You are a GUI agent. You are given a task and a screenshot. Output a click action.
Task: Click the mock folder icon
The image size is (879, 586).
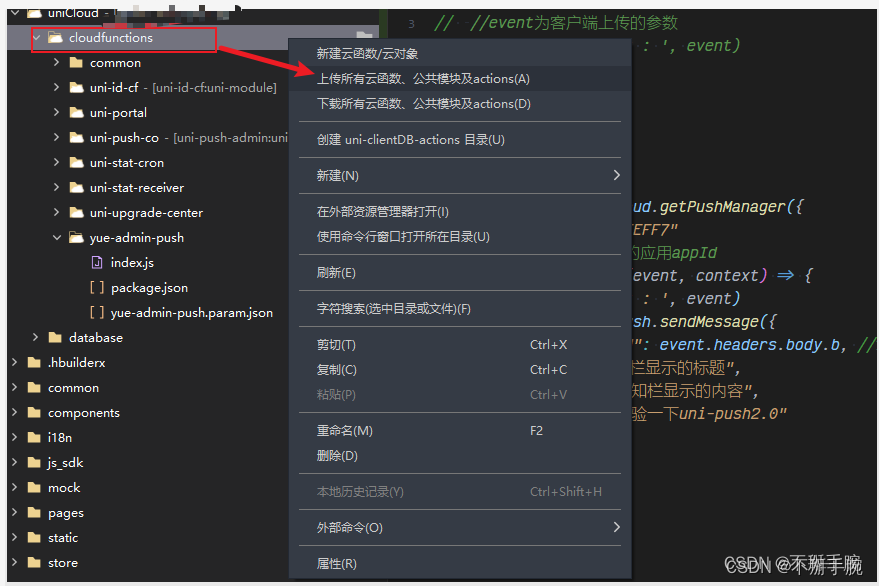(34, 487)
